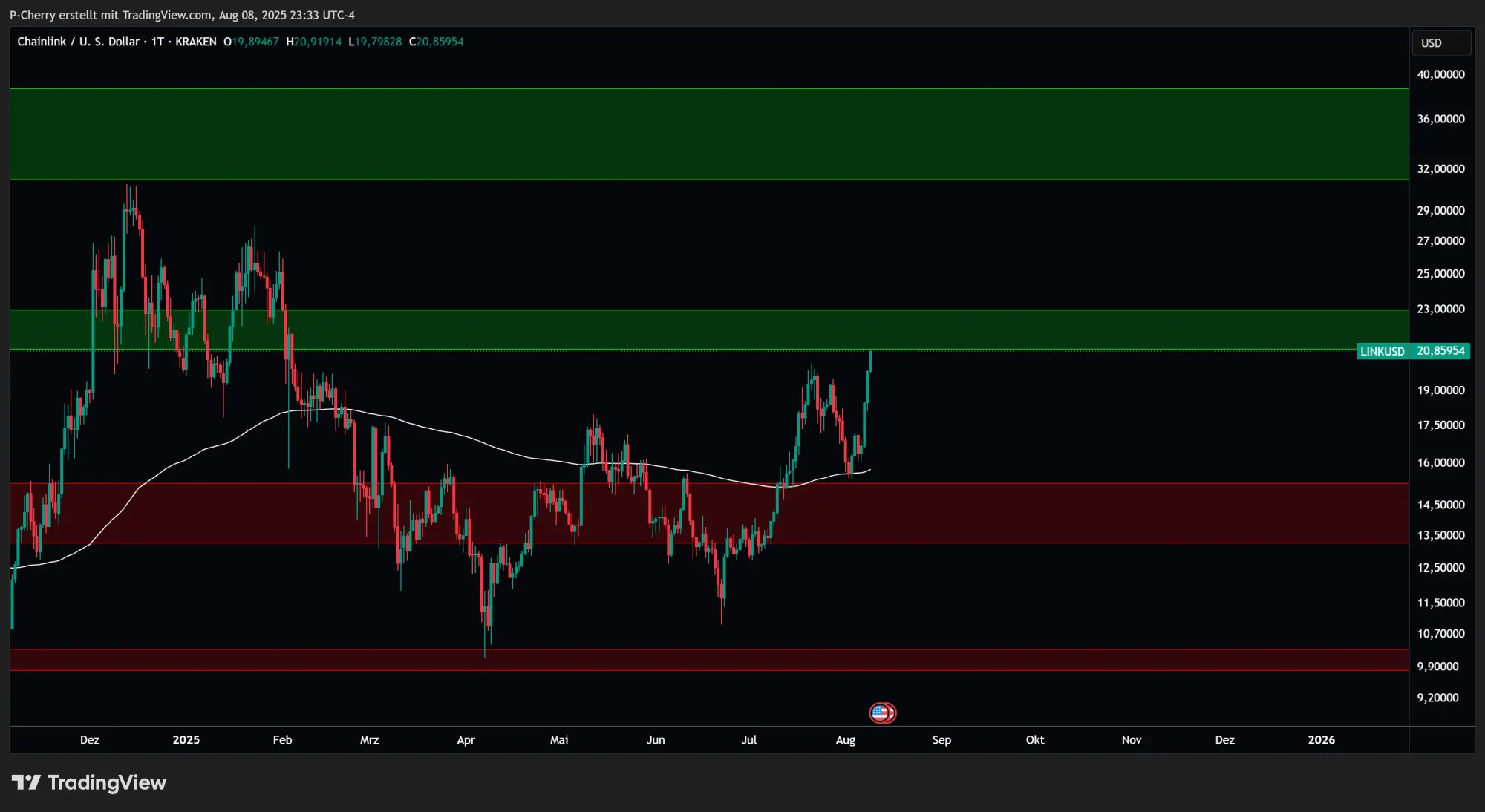
Task: Click the 11,50000 price axis label
Action: [1440, 603]
